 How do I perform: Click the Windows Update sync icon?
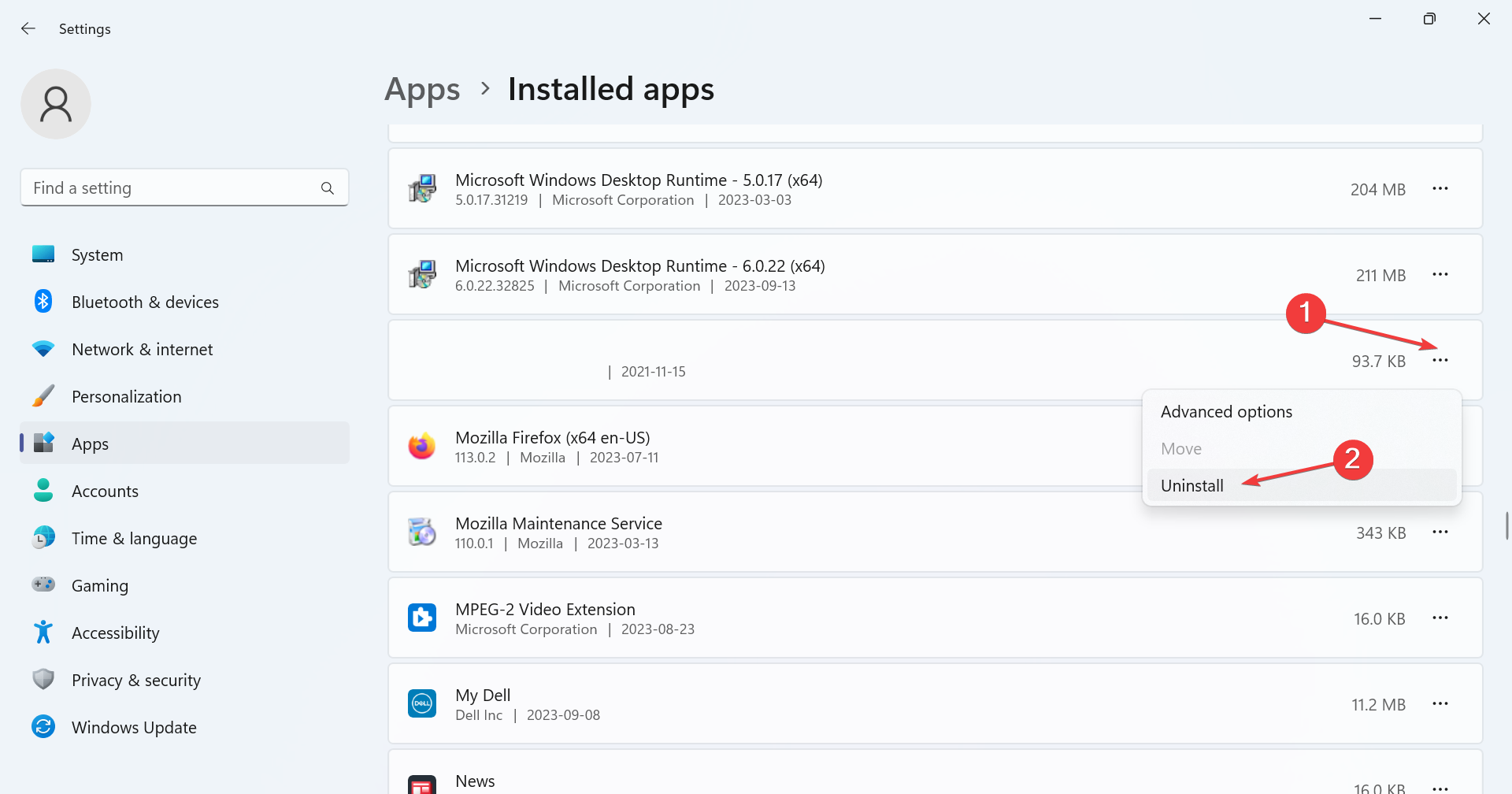coord(43,726)
